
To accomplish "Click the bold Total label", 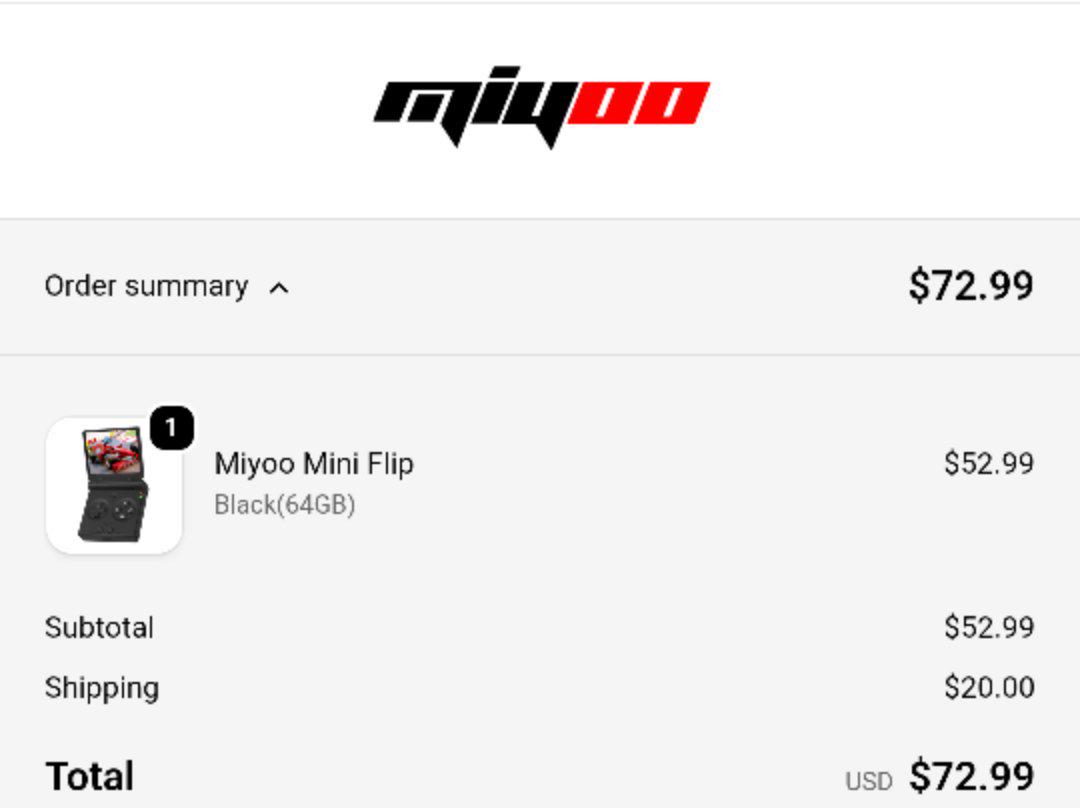I will [x=90, y=777].
